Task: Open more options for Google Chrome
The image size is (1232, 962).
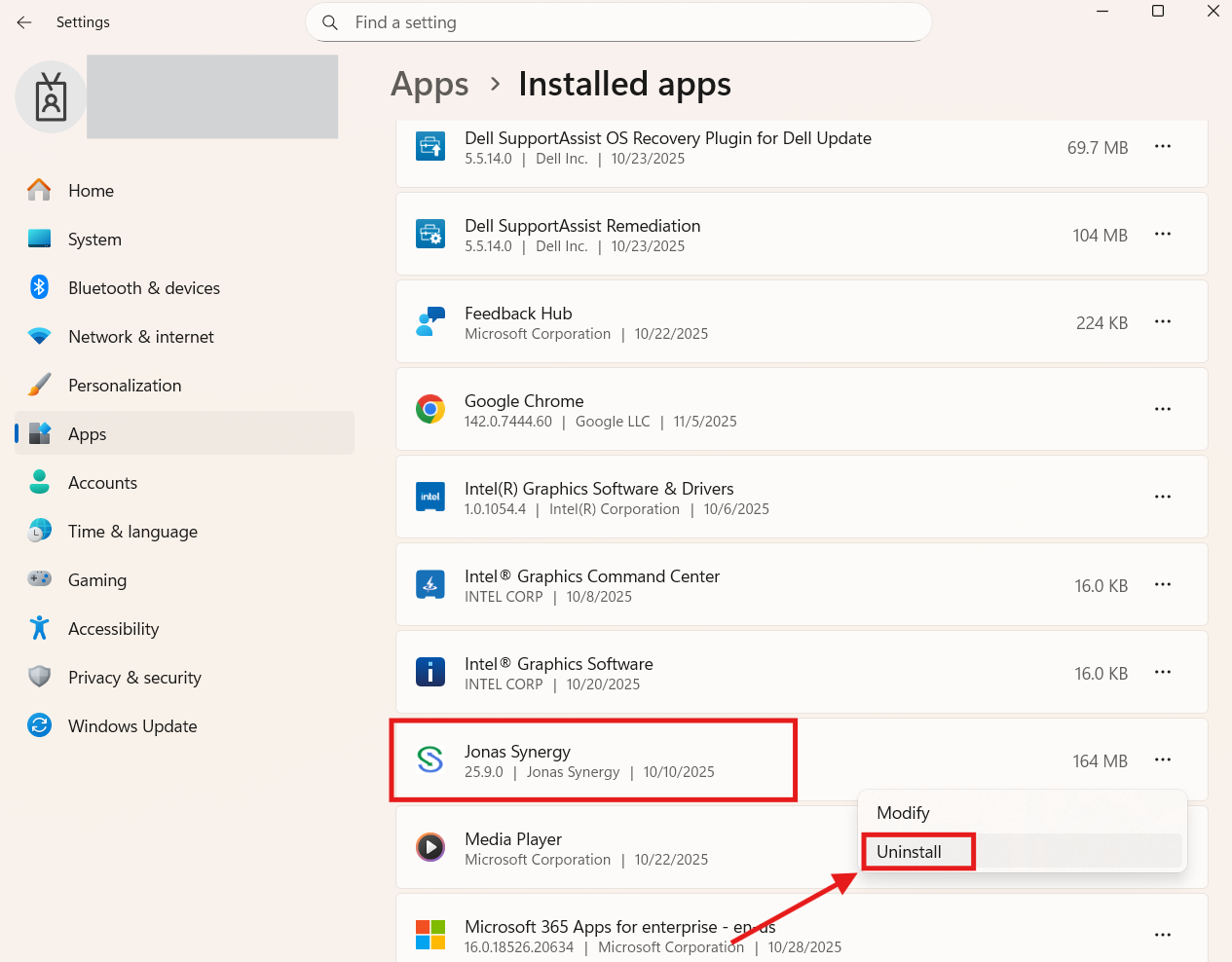Action: point(1162,409)
